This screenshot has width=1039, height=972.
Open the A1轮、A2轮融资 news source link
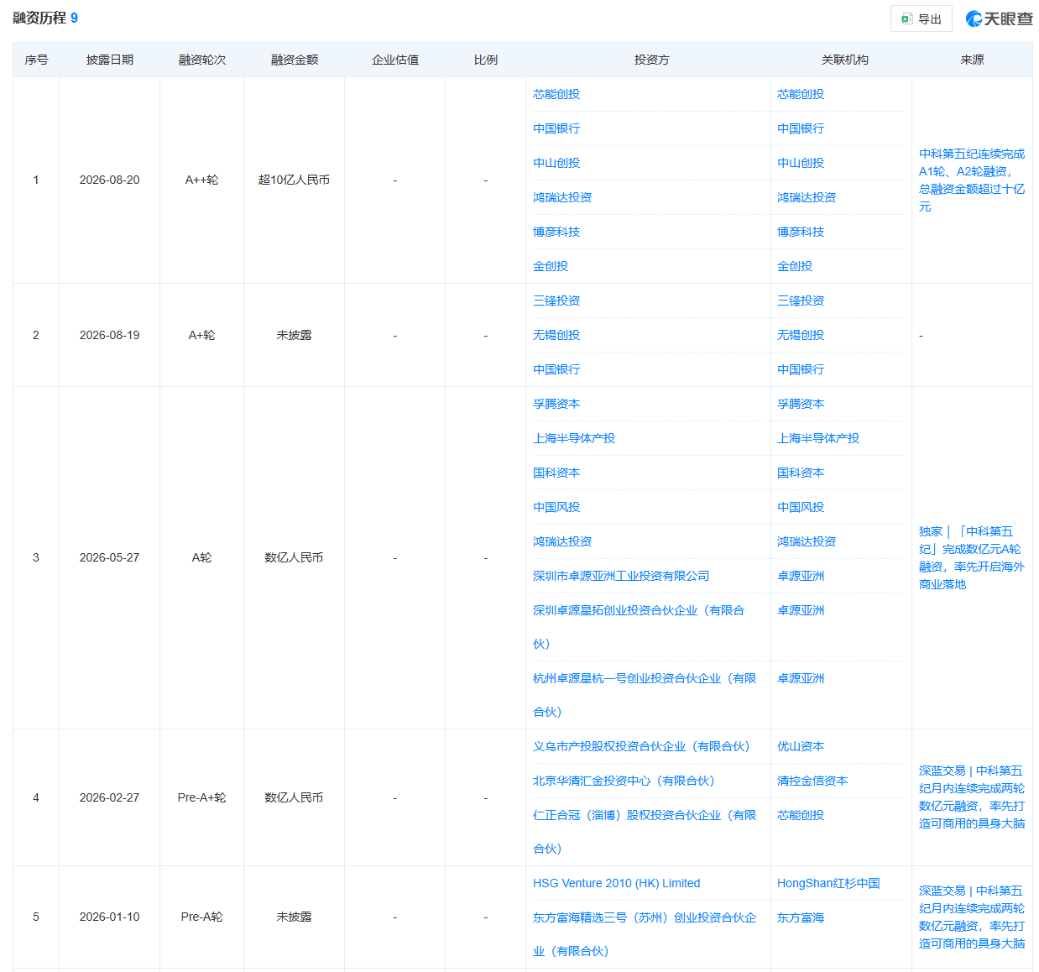tap(971, 180)
